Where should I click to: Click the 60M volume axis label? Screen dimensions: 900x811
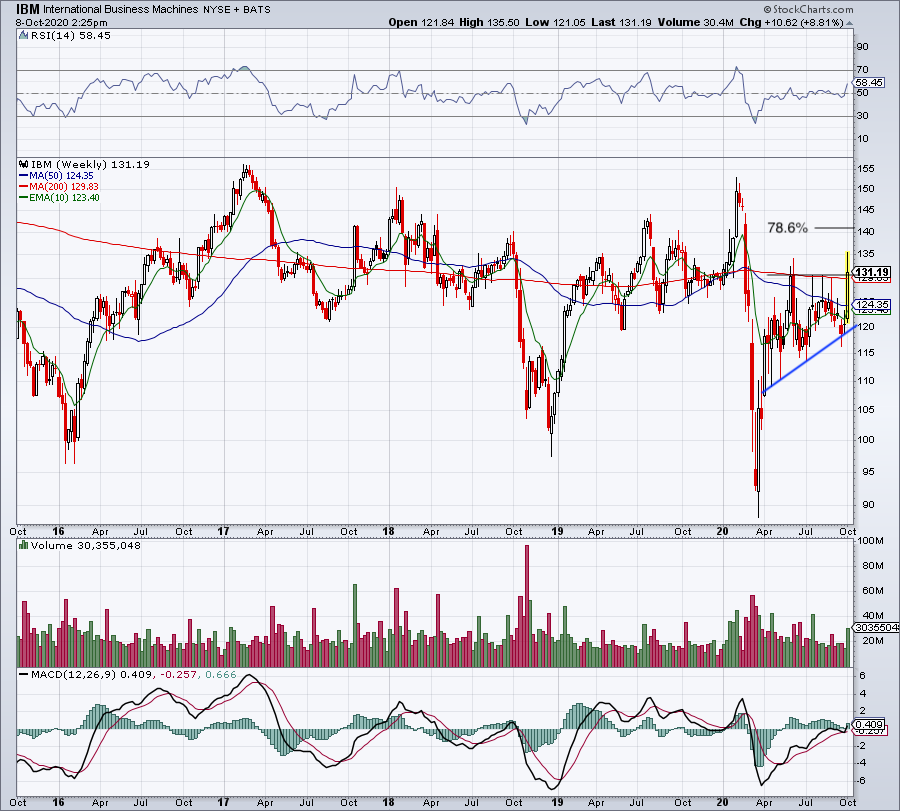click(x=872, y=591)
